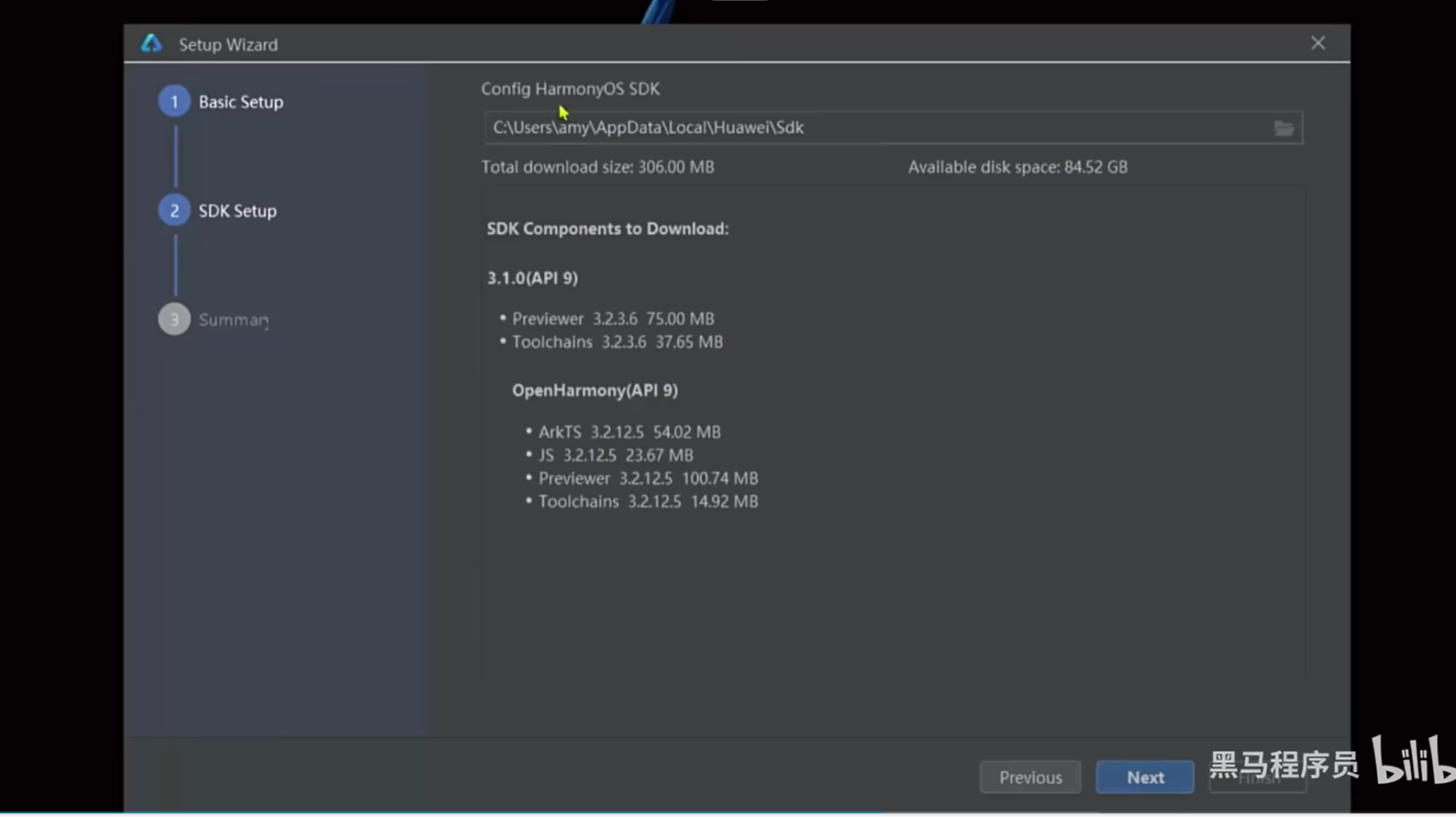Viewport: 1456px width, 817px height.
Task: Click the step 3 circle icon
Action: coord(174,319)
